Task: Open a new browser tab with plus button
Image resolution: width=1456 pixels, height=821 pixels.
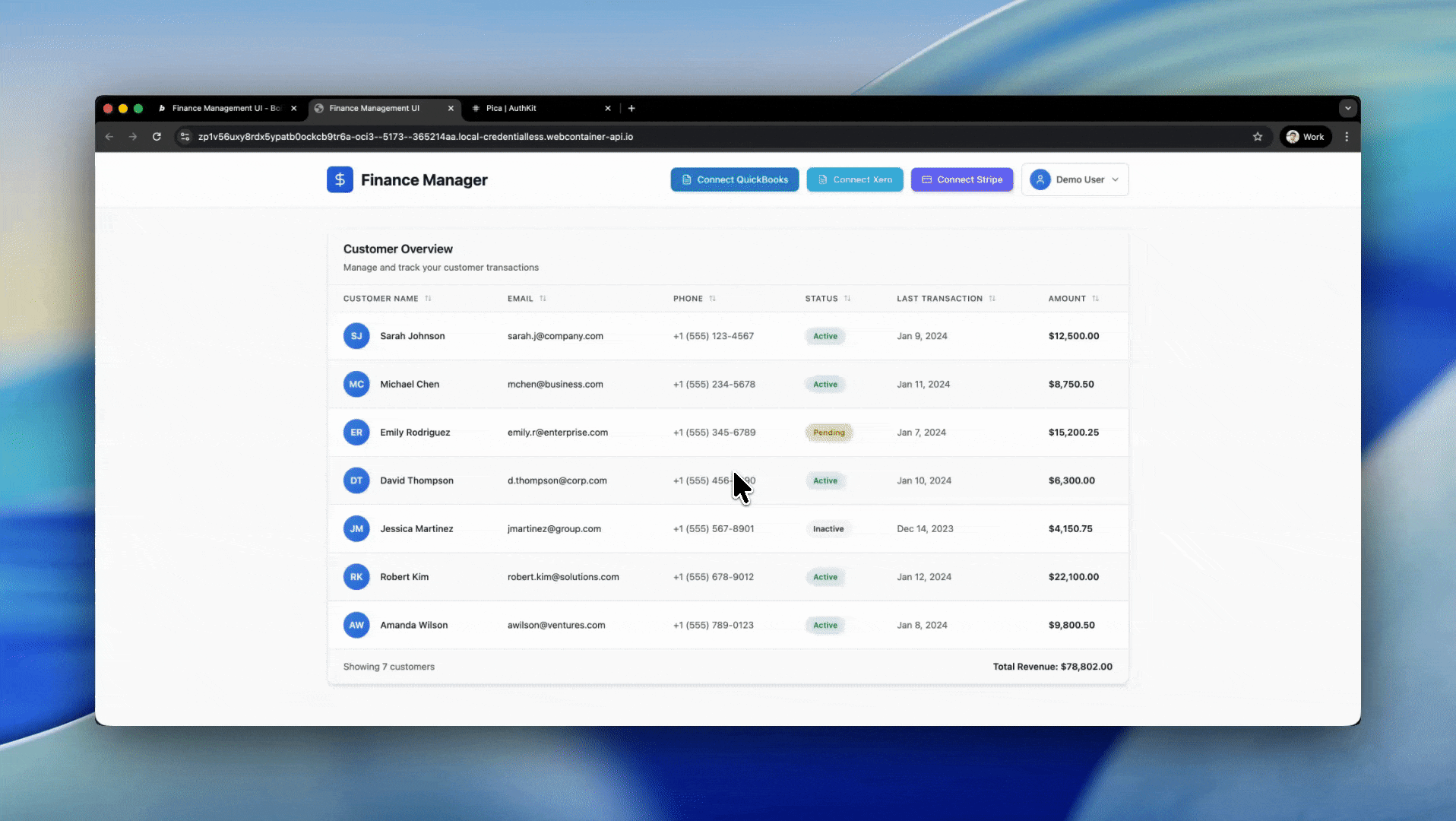Action: (631, 108)
